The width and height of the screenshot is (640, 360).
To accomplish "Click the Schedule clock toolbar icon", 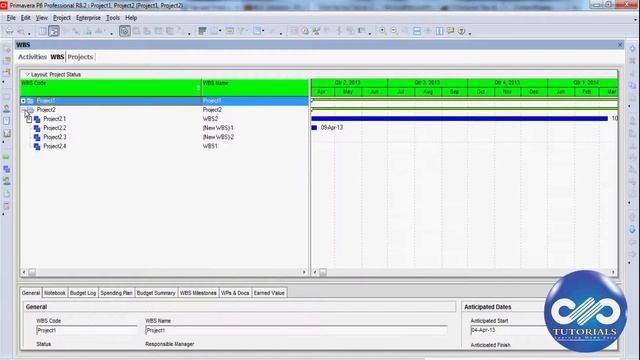I will [305, 31].
